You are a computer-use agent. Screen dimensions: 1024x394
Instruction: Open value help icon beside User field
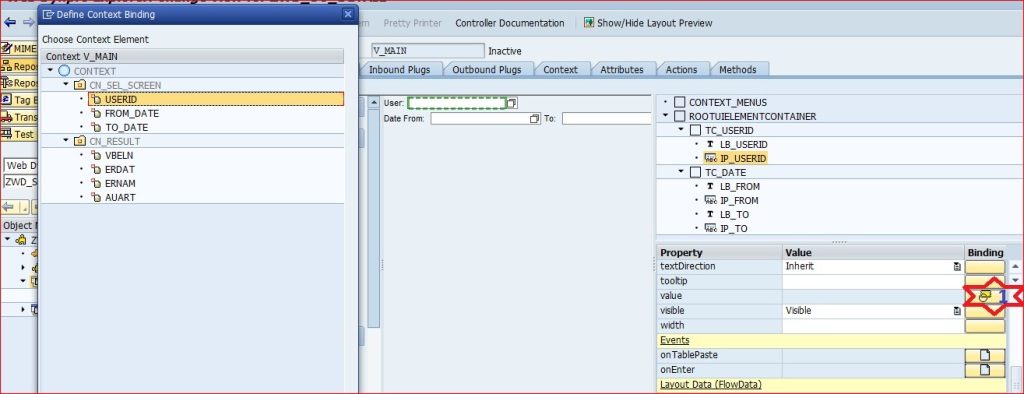pos(512,103)
